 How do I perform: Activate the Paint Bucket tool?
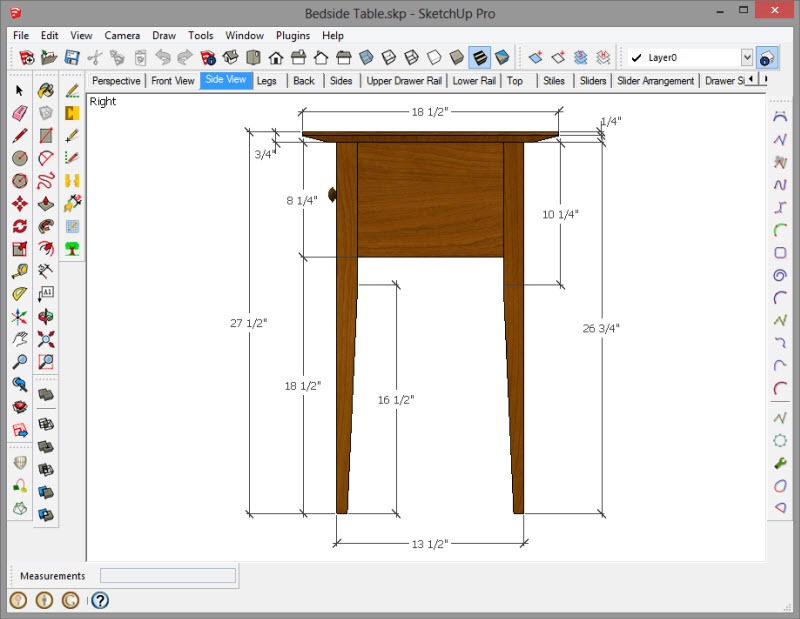pyautogui.click(x=46, y=91)
